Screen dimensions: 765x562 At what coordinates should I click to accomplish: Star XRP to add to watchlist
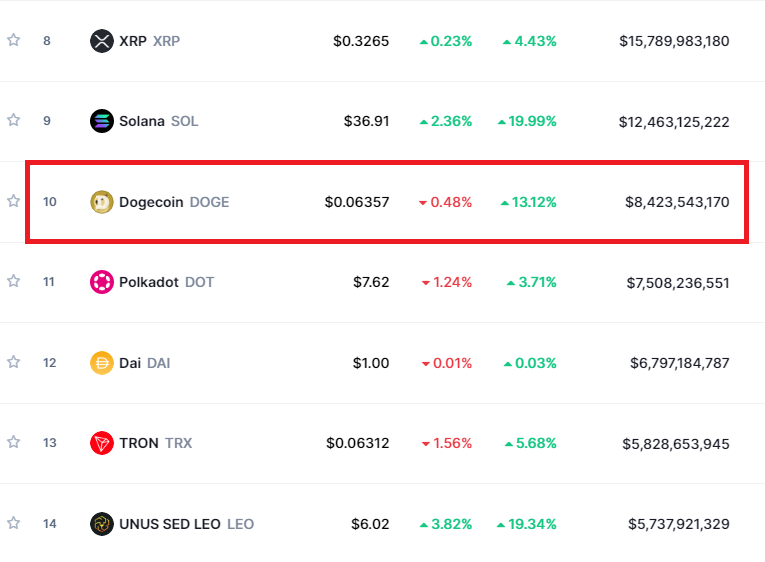click(14, 40)
